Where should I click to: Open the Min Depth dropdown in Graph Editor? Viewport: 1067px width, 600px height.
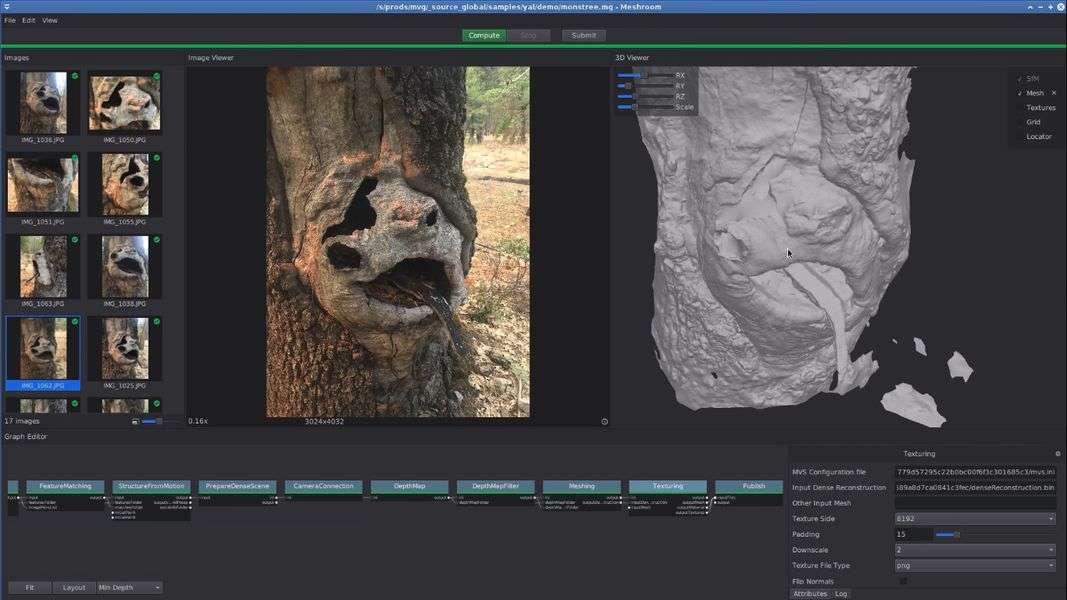(130, 588)
